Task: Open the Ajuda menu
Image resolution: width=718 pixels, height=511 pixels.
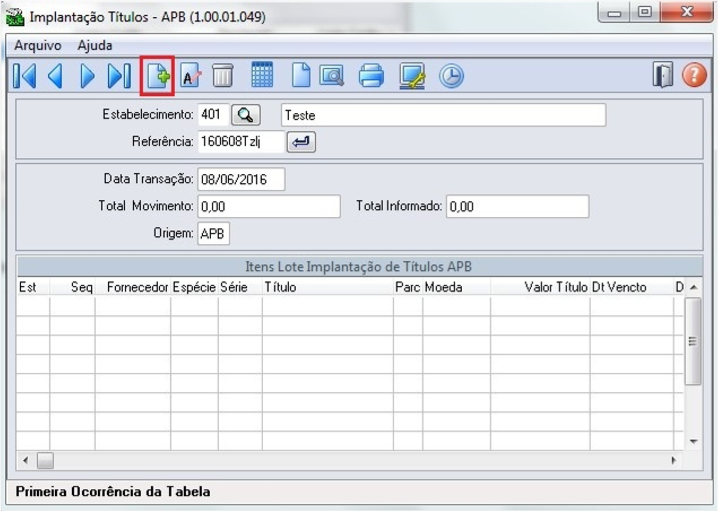Action: [x=95, y=45]
